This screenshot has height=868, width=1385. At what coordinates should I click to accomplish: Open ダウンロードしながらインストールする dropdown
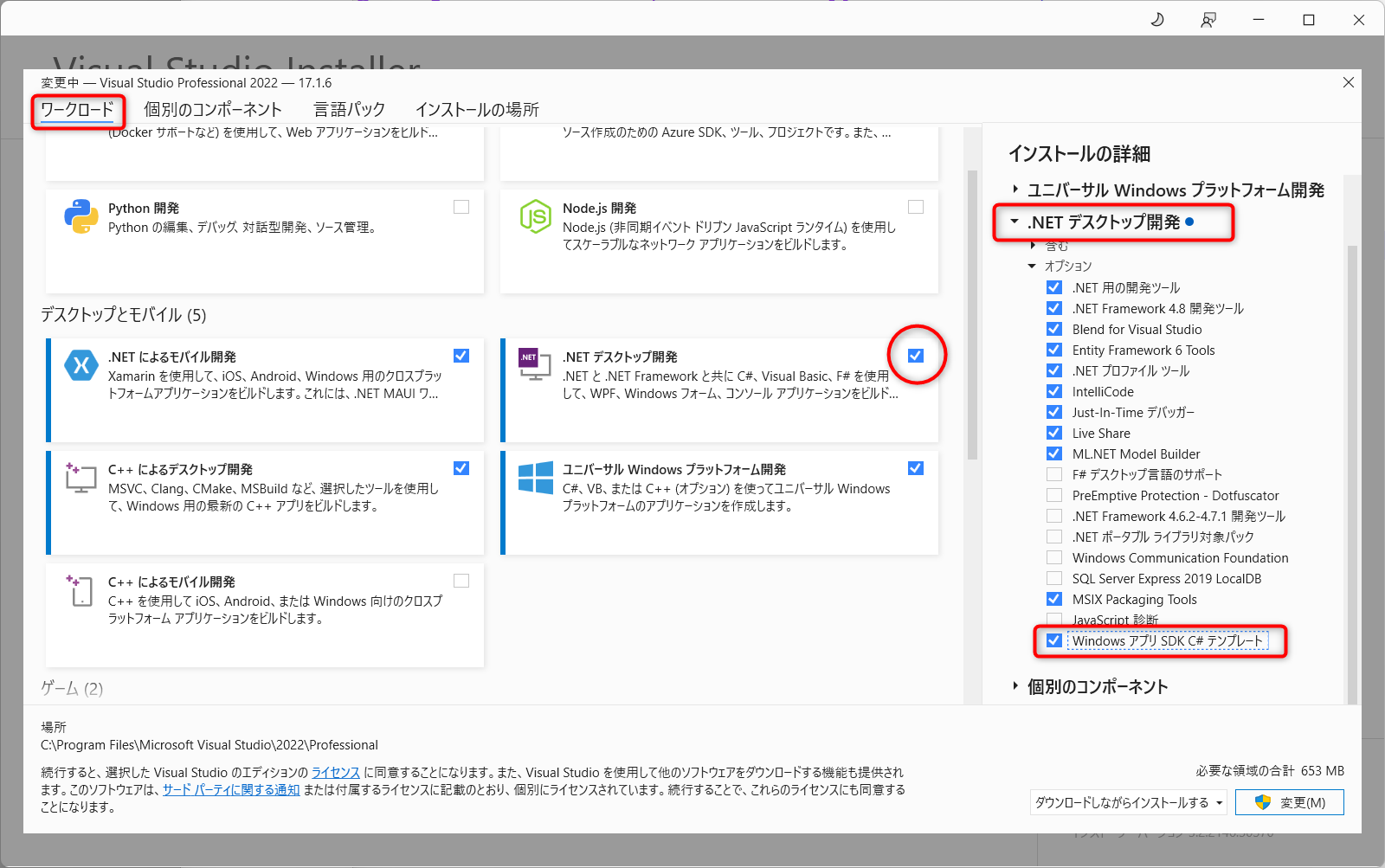tap(1129, 802)
